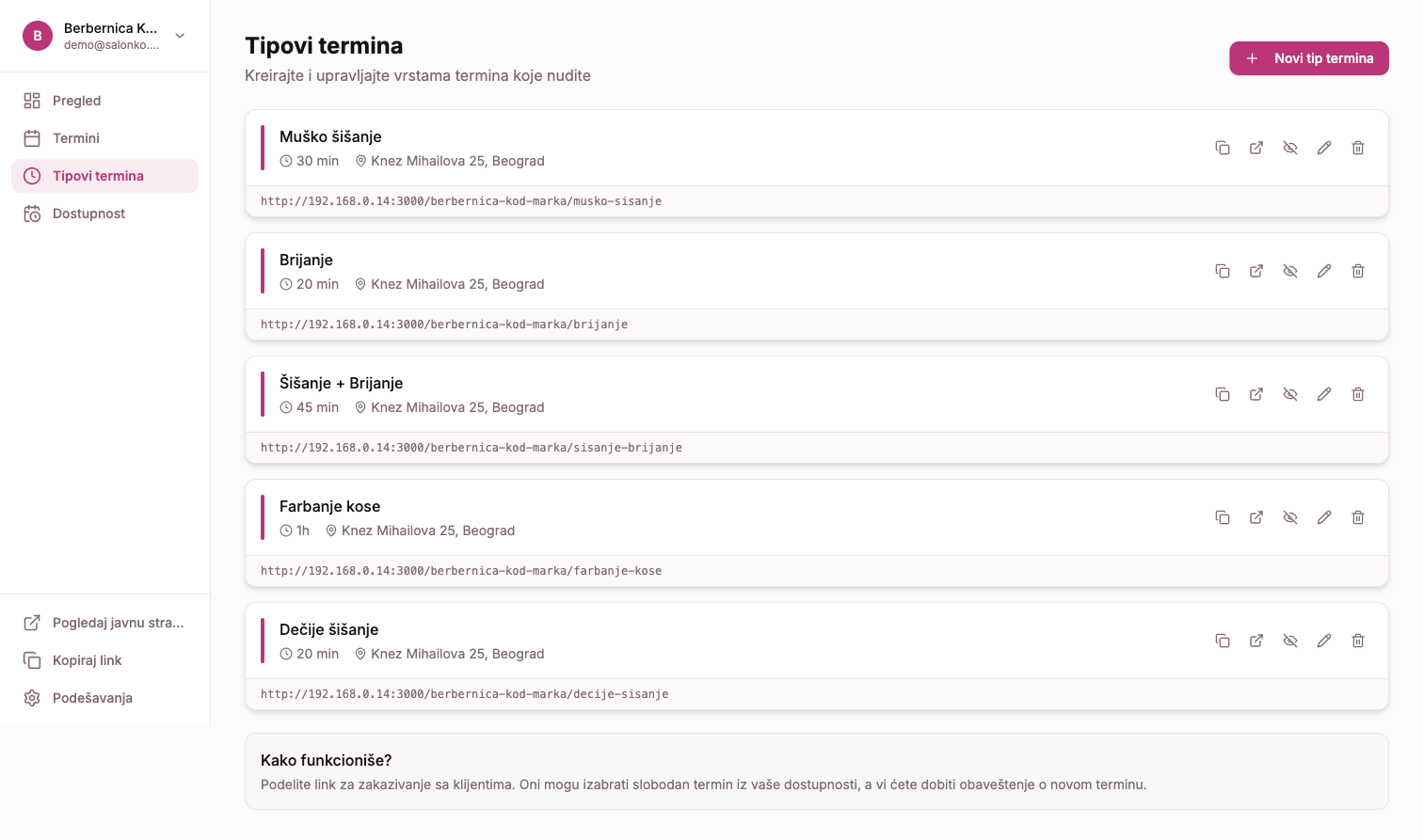Screen dimensions: 1423x840
Task: Copy link for Farbanje kose
Action: click(x=1223, y=517)
